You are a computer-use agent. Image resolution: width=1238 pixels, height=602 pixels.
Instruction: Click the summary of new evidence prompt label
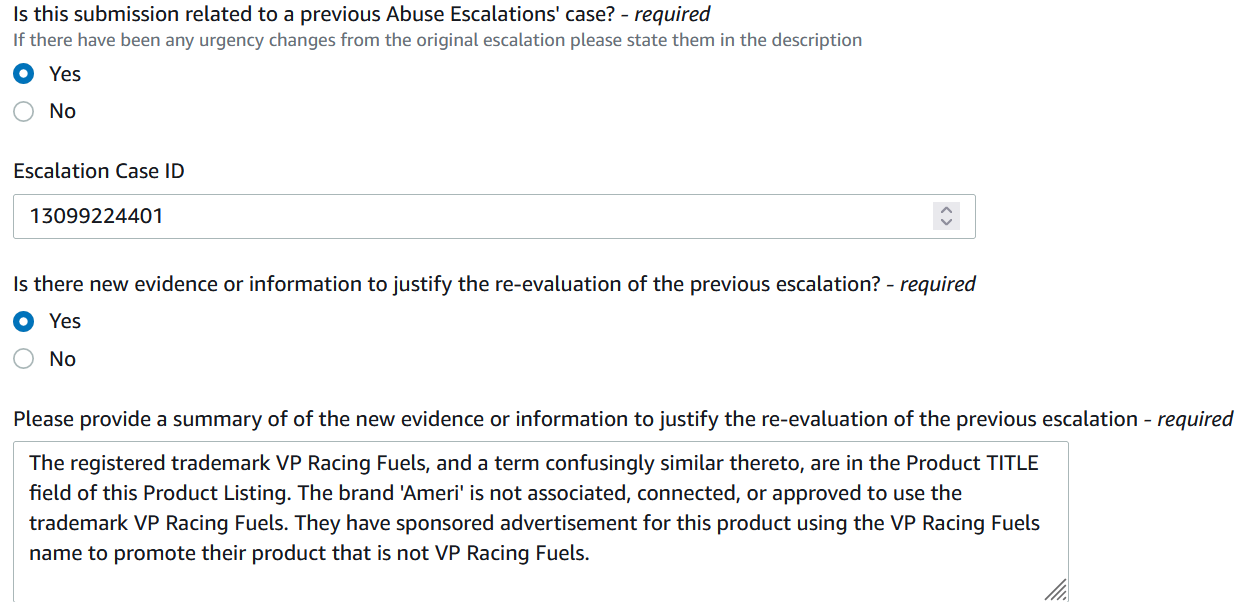point(623,419)
